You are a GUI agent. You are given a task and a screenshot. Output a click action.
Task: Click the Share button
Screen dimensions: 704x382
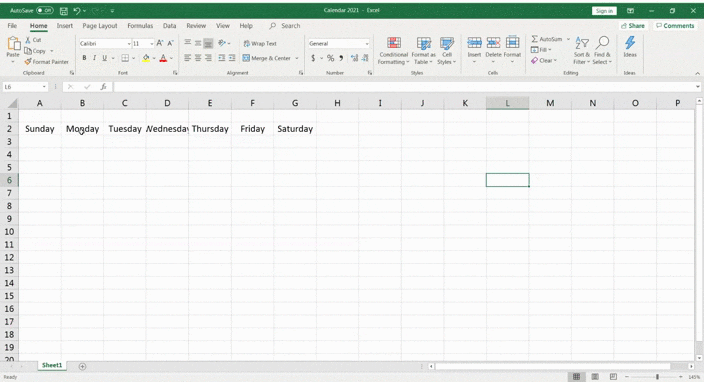pyautogui.click(x=633, y=26)
